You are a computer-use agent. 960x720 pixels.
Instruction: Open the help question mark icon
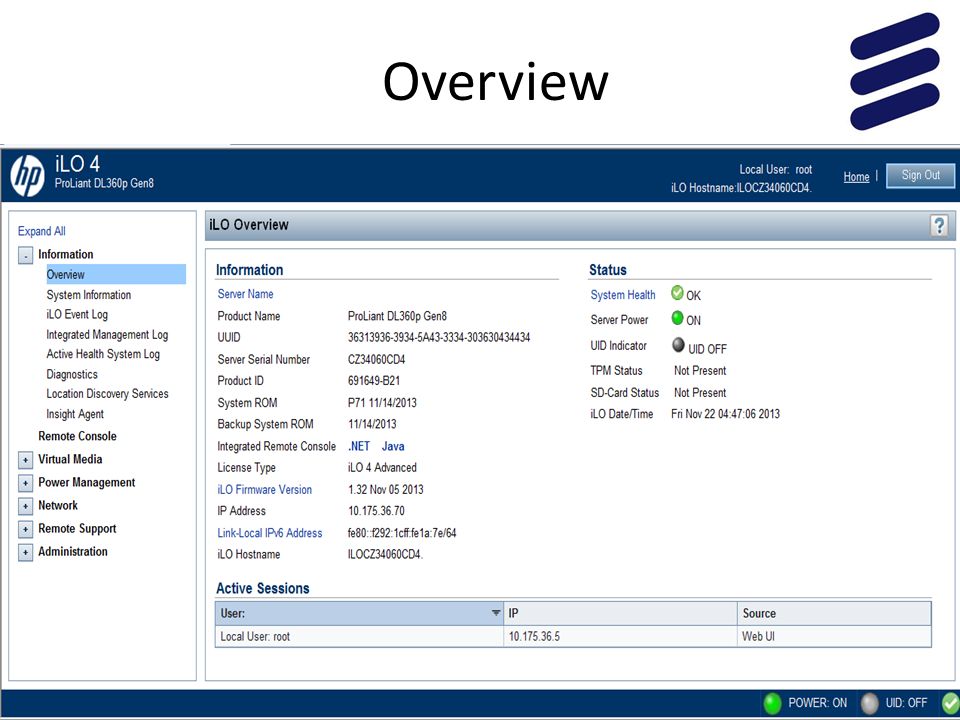click(939, 225)
